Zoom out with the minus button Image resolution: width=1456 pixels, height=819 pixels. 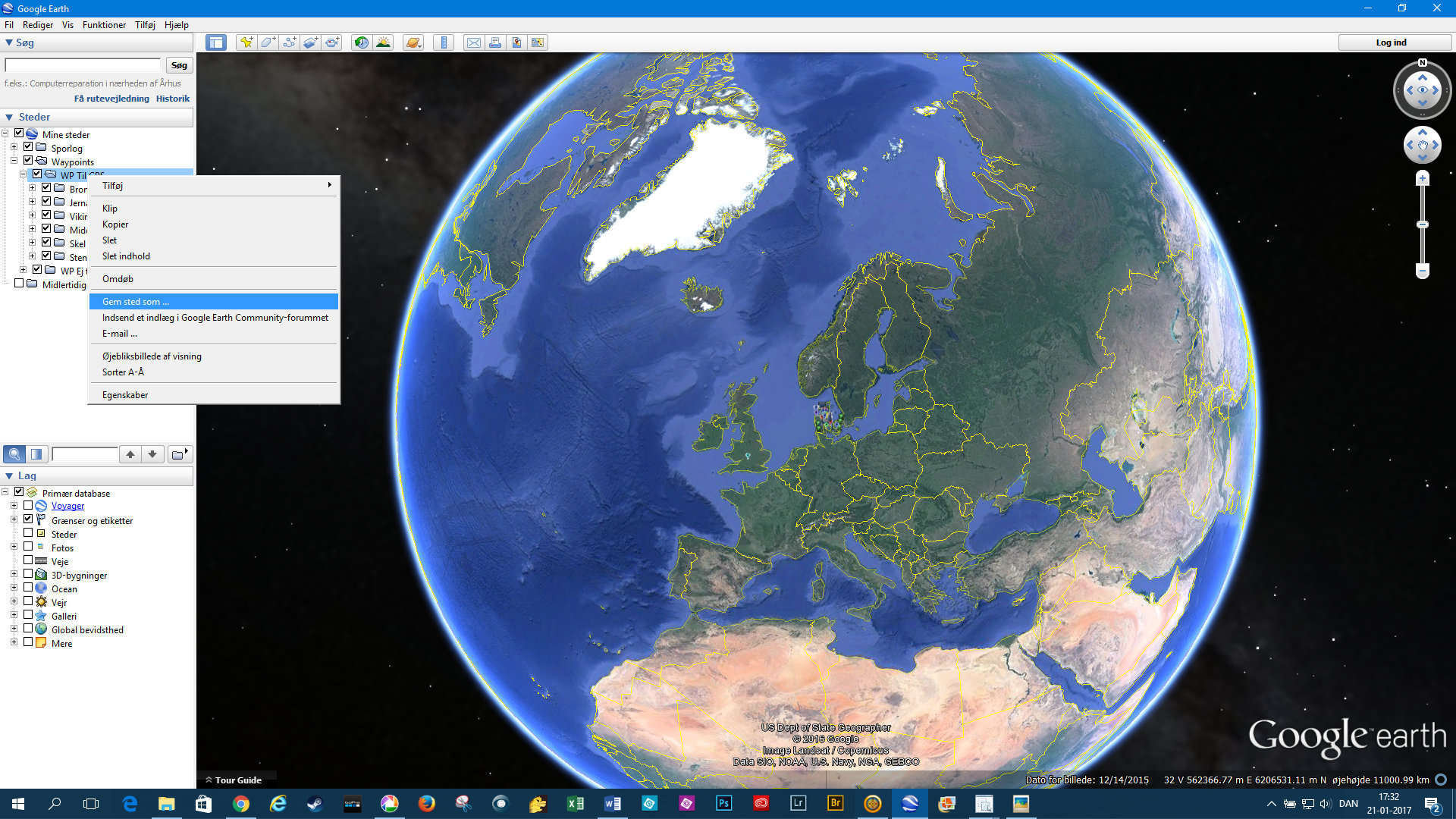(1423, 271)
